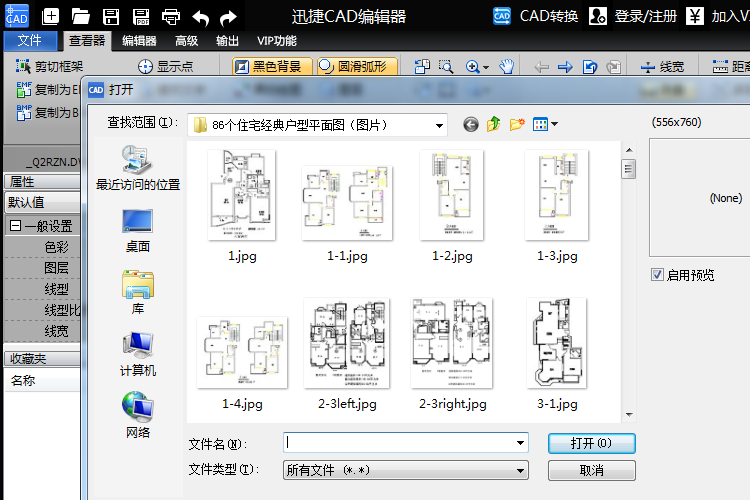Click the file list scrollbar up arrow
The image size is (750, 500).
coord(629,150)
